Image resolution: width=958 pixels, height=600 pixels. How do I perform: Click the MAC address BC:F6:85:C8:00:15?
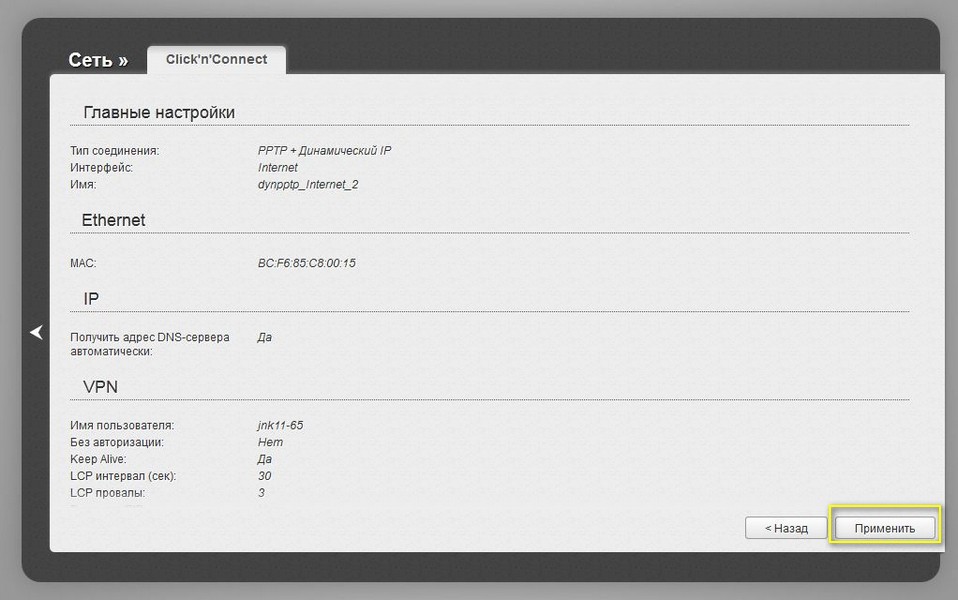point(307,263)
